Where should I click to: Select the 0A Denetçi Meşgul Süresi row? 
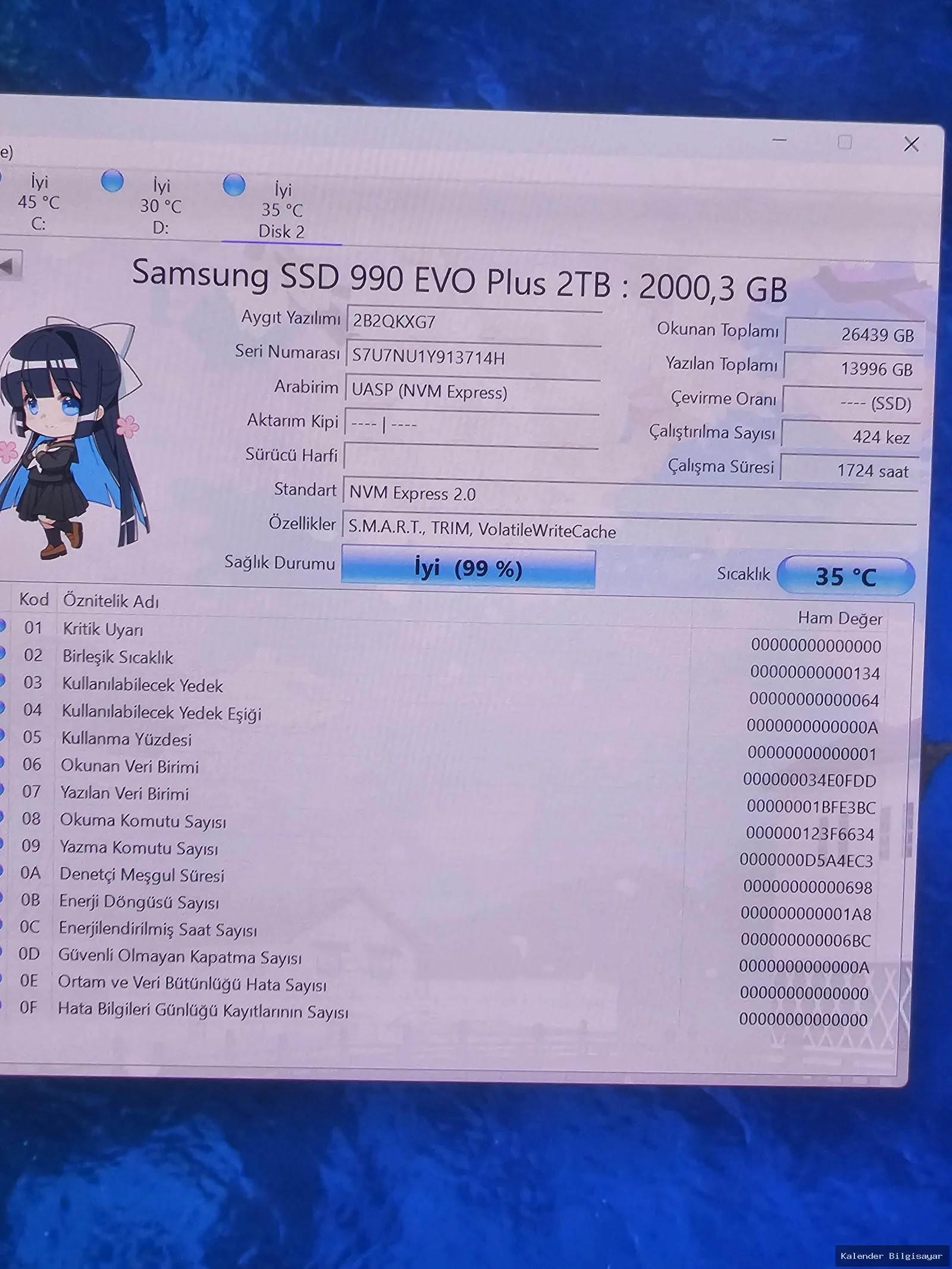[x=438, y=881]
